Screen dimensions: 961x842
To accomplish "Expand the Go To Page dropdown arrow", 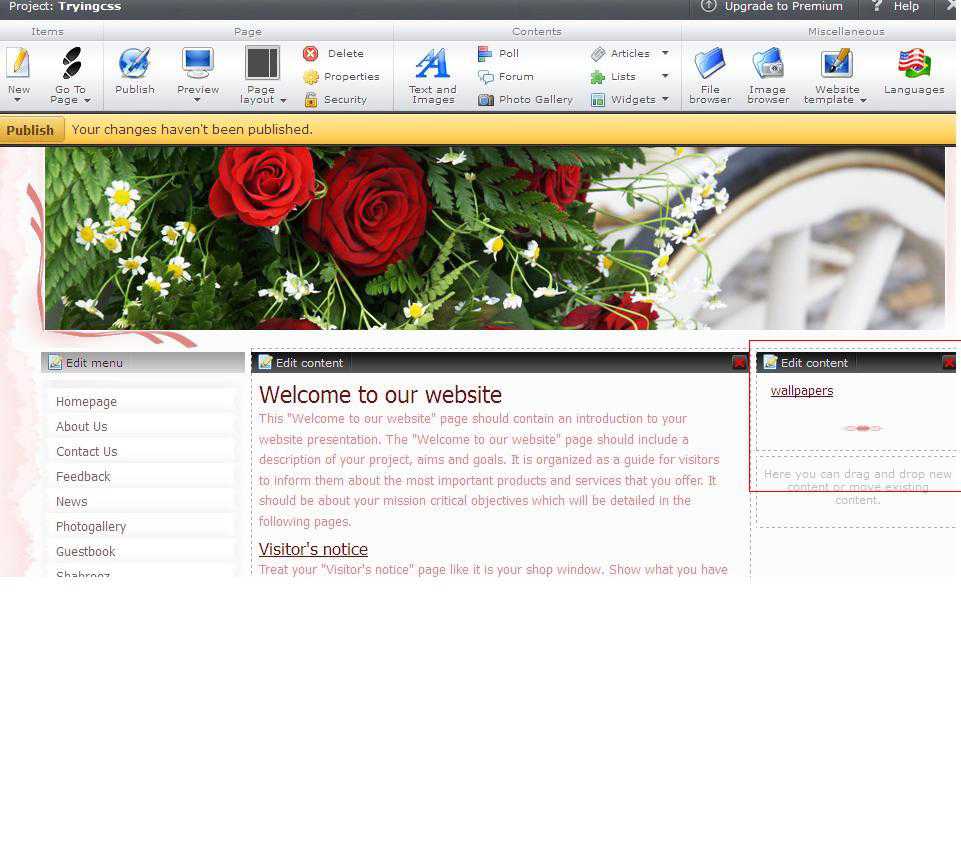I will click(88, 100).
